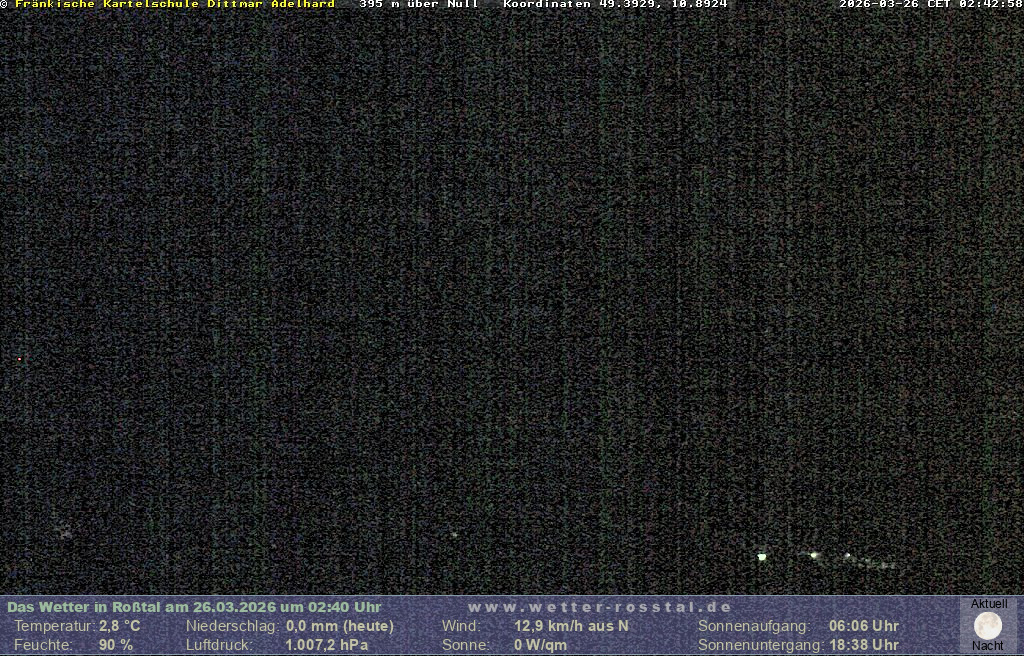Open the www.wetter-rosstal.de link
1024x656 pixels.
point(600,607)
